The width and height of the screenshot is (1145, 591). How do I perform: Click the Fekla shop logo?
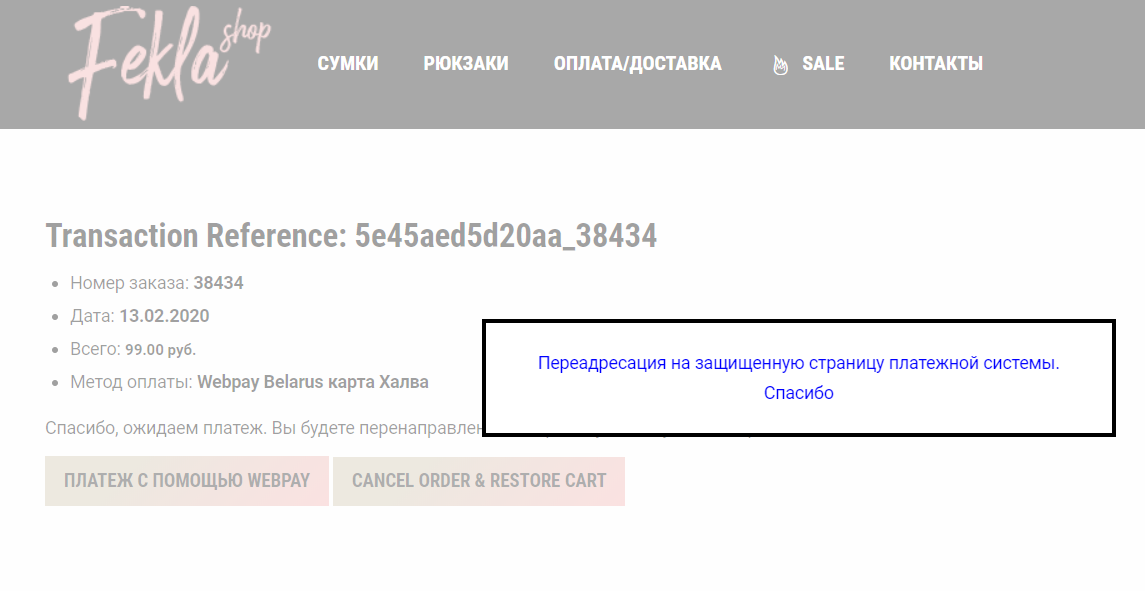tap(169, 62)
